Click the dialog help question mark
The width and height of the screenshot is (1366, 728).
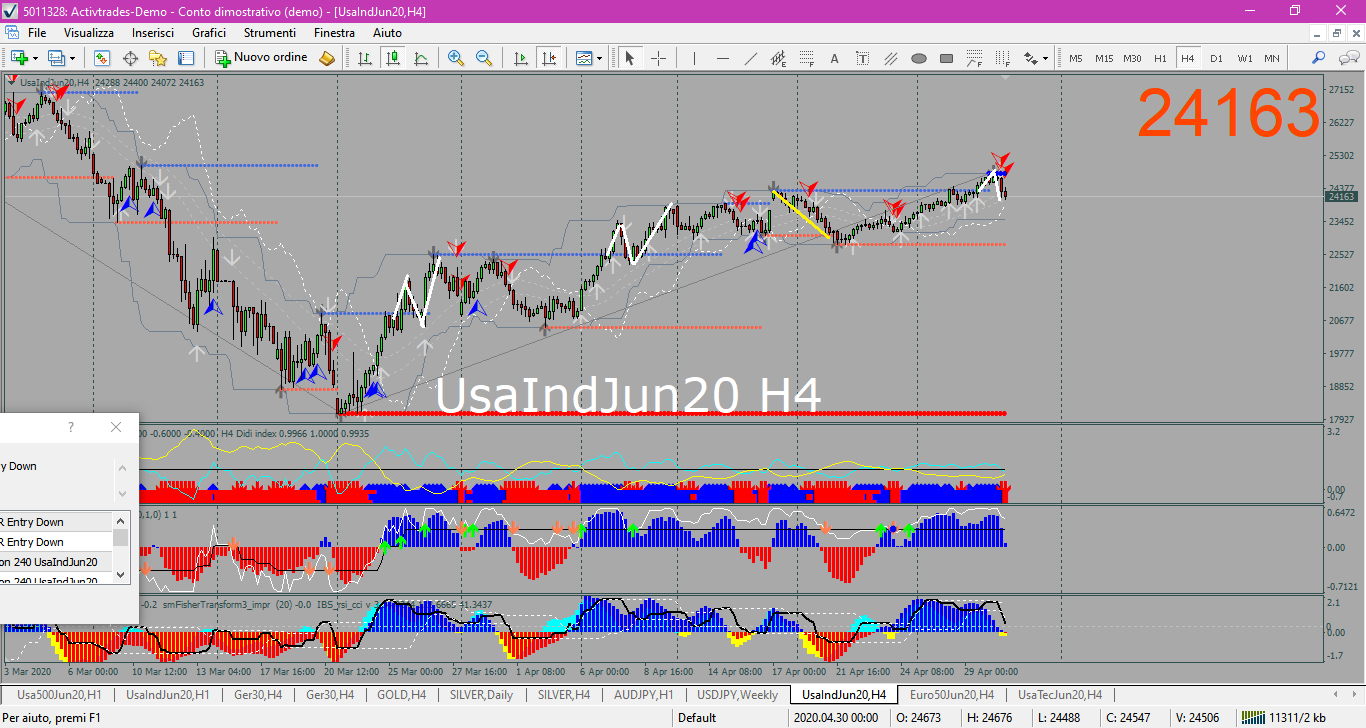click(x=70, y=427)
